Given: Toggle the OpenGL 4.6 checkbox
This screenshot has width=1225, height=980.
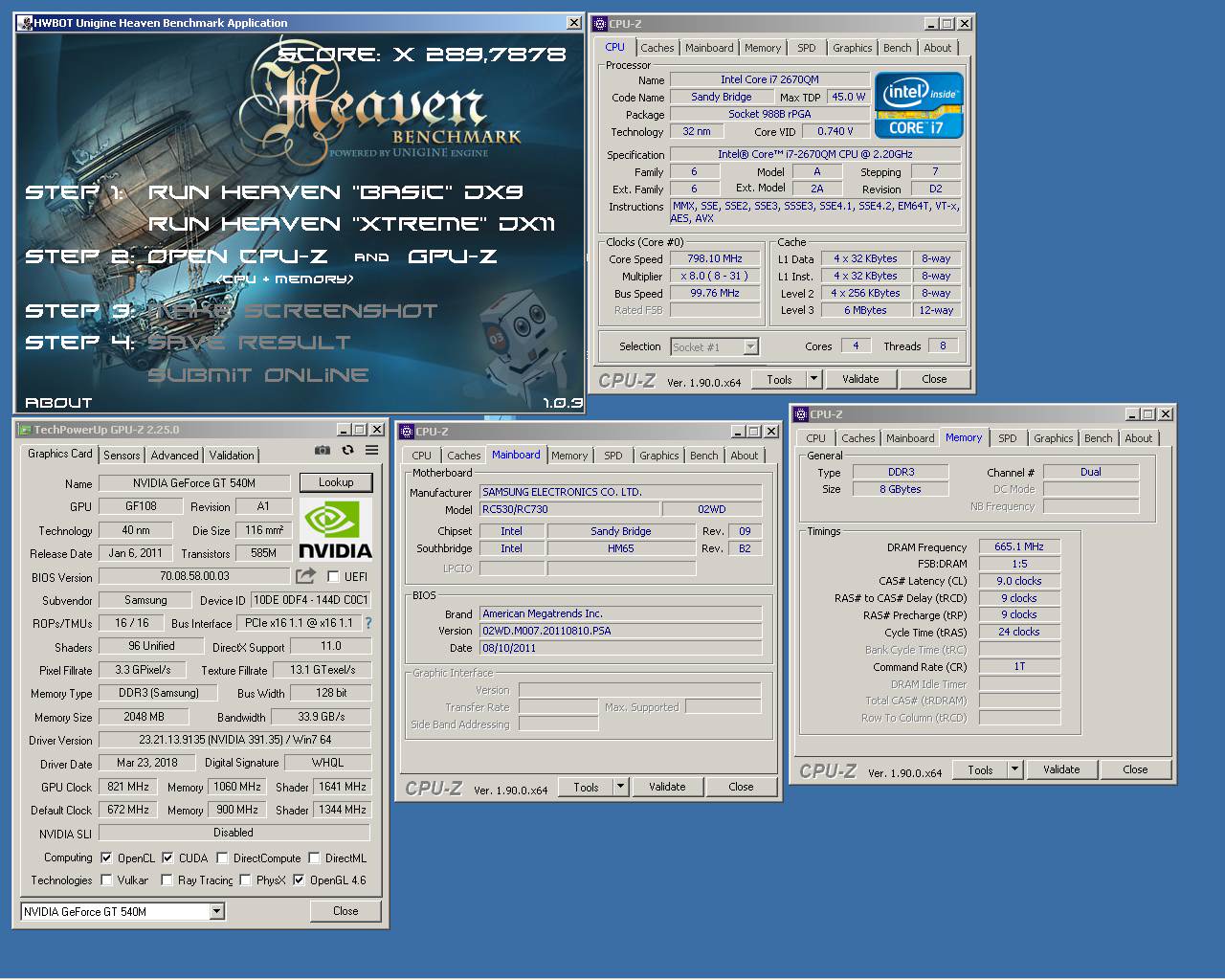Looking at the screenshot, I should [299, 880].
